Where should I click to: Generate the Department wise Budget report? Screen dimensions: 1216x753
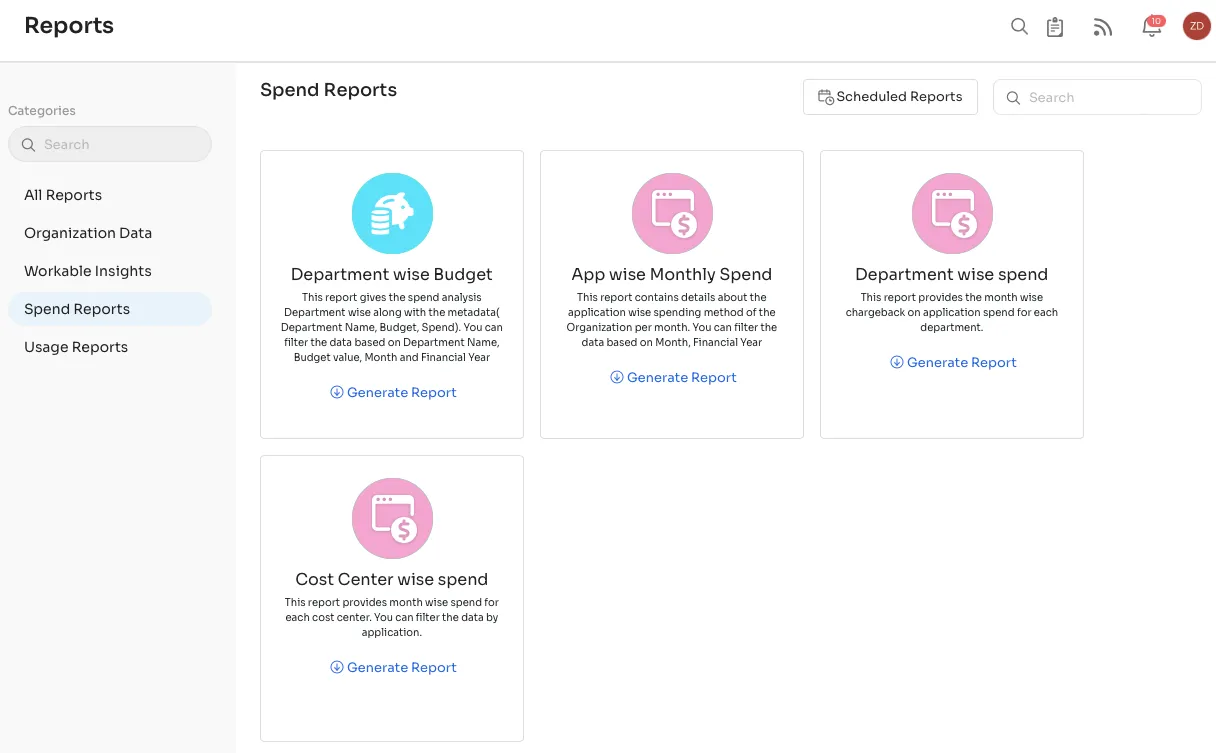point(393,392)
